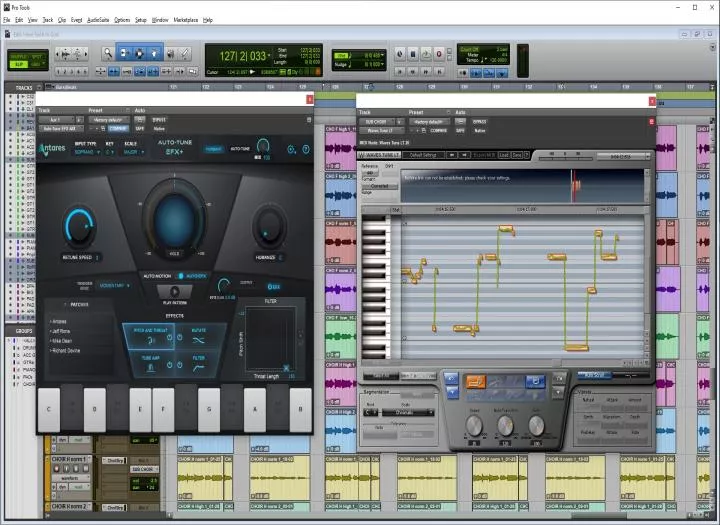
Task: Click the G key on Auto-Tune keyboard
Action: tap(209, 410)
